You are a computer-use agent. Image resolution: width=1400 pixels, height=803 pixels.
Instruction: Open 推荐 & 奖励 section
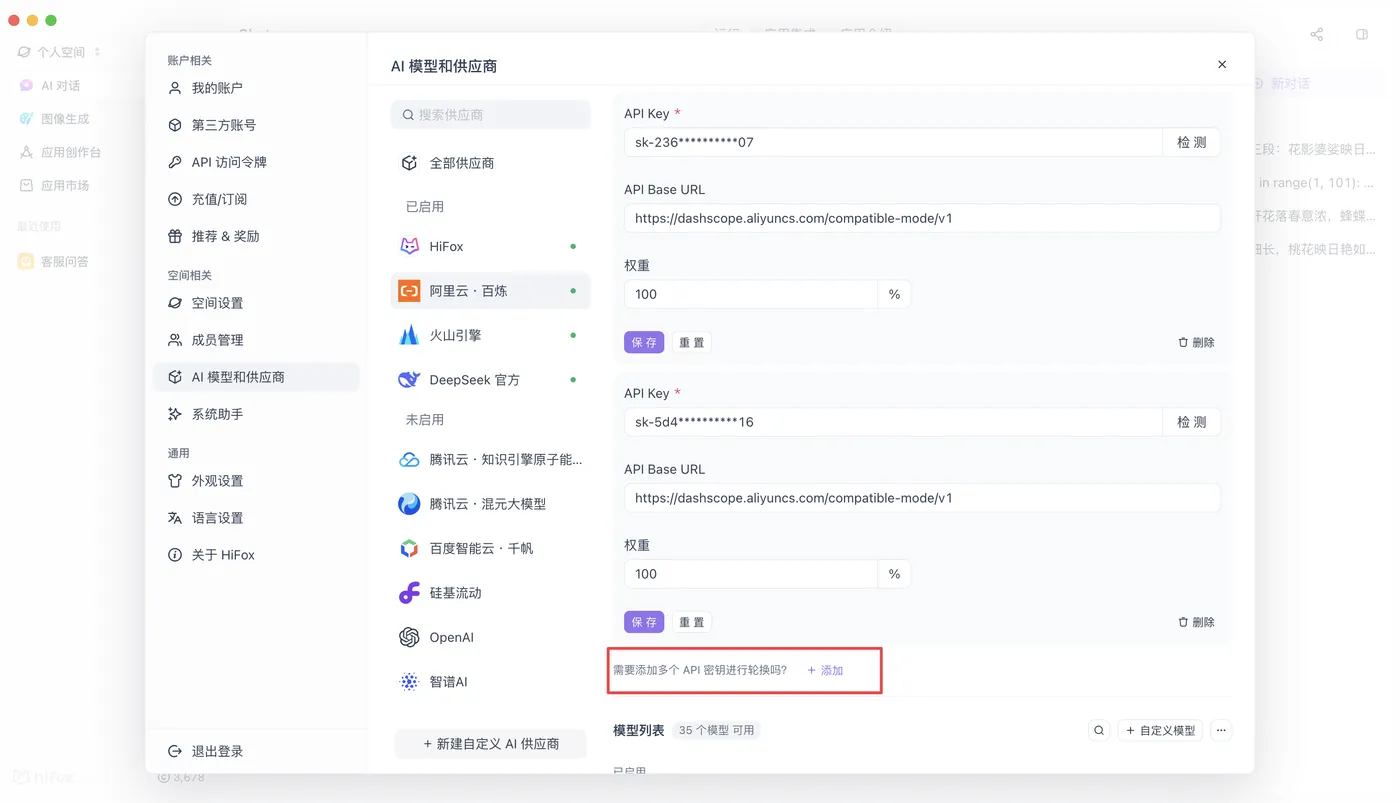[x=255, y=236]
